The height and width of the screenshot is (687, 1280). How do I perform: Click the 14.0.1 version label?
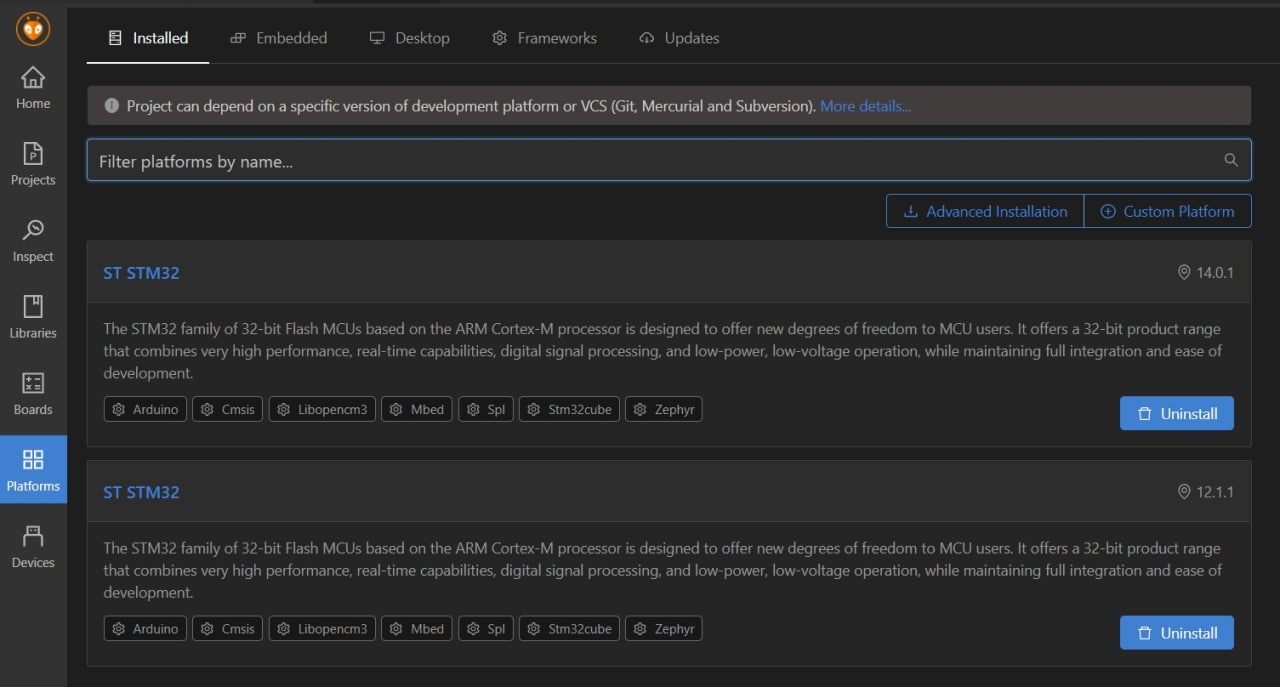(1215, 272)
